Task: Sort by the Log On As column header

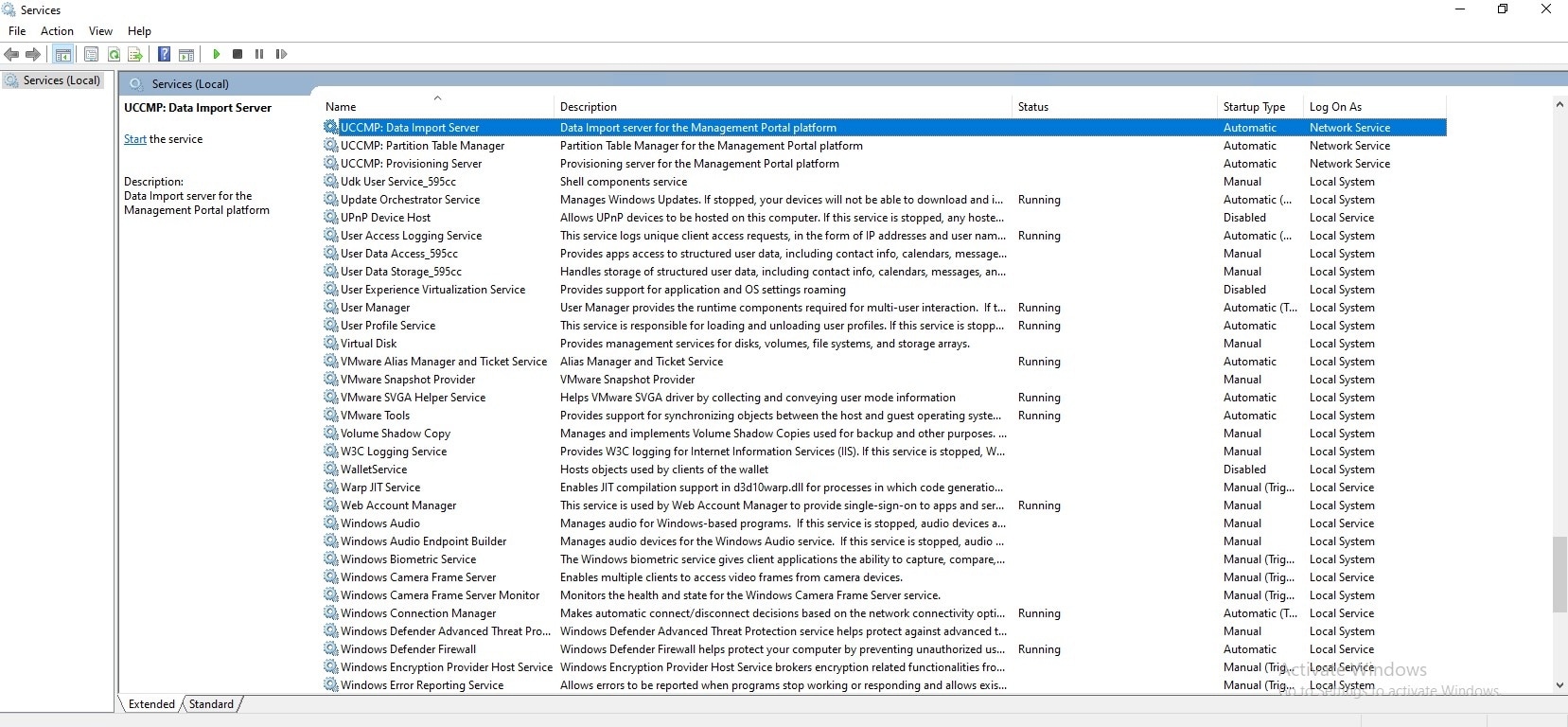Action: (1376, 107)
